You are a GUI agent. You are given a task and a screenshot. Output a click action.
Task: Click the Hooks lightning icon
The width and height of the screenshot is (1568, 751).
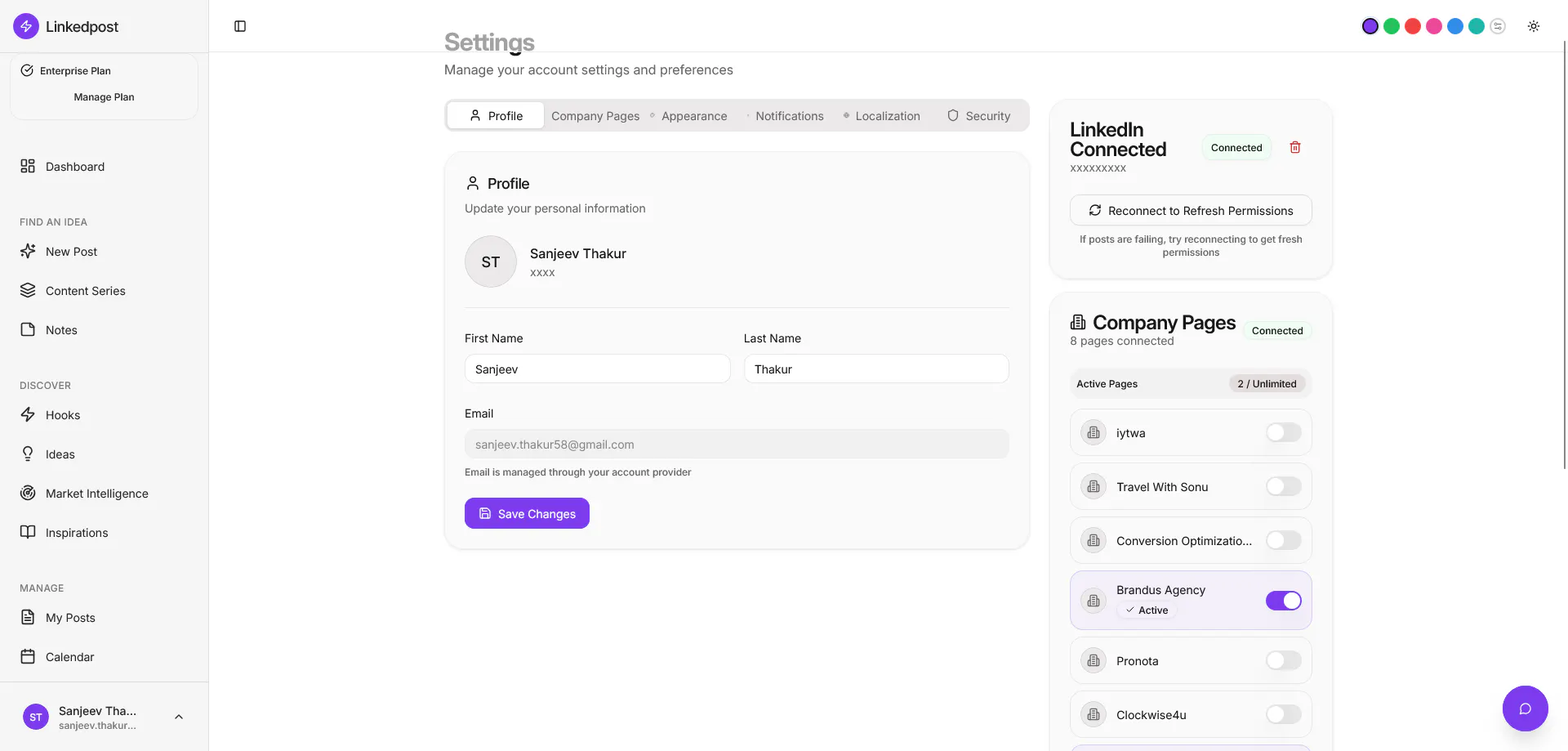click(x=28, y=414)
